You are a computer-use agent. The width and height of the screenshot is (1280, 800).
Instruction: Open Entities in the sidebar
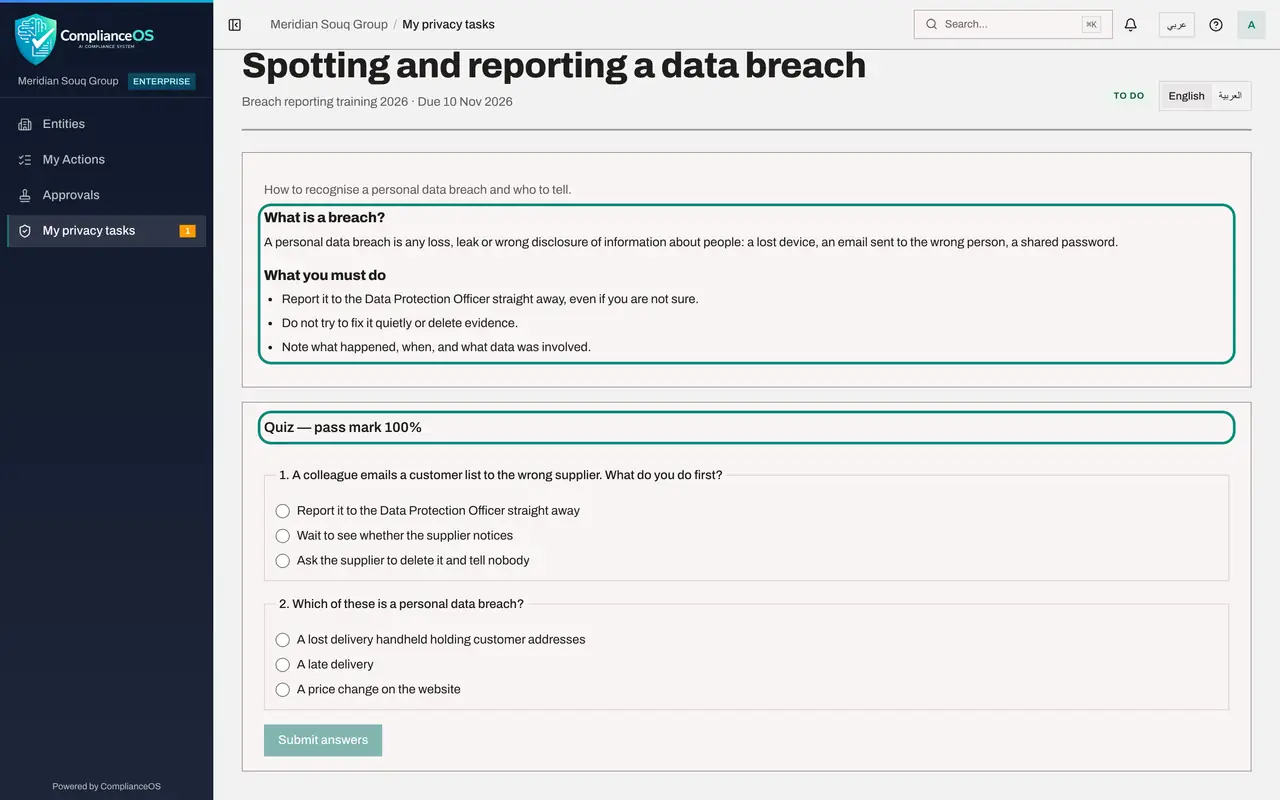pyautogui.click(x=107, y=124)
